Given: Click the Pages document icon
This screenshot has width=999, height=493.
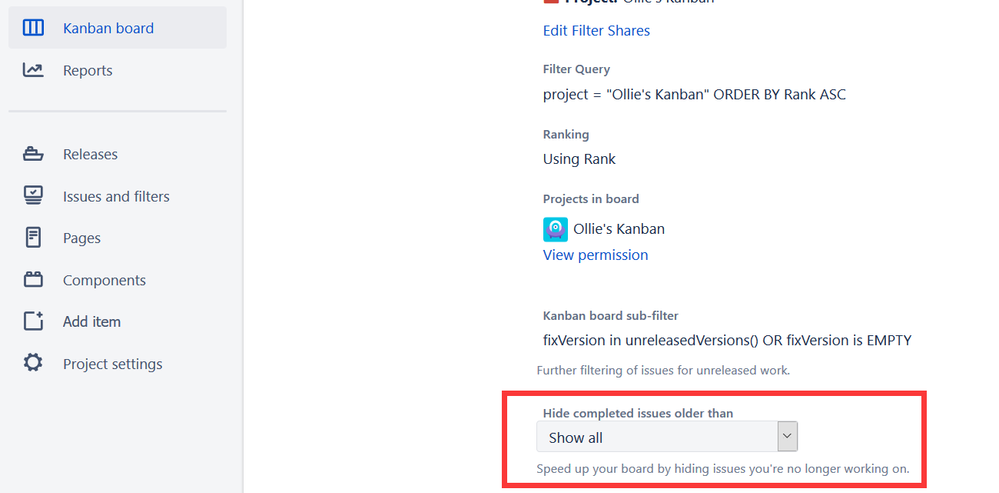Looking at the screenshot, I should (x=33, y=238).
